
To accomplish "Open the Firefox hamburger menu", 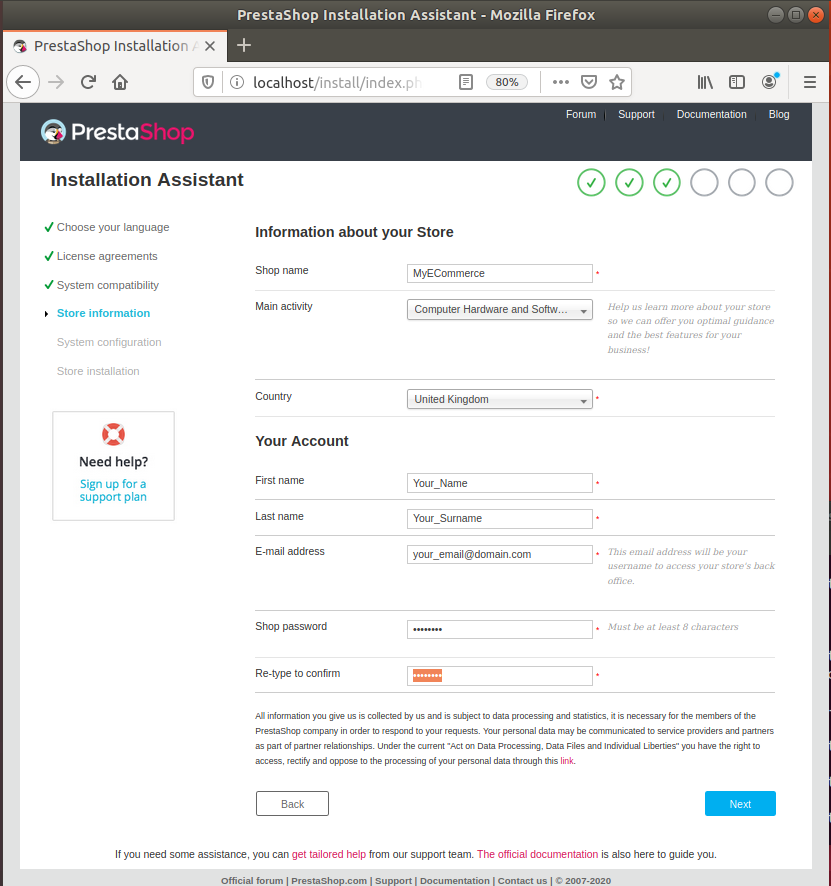I will click(810, 82).
